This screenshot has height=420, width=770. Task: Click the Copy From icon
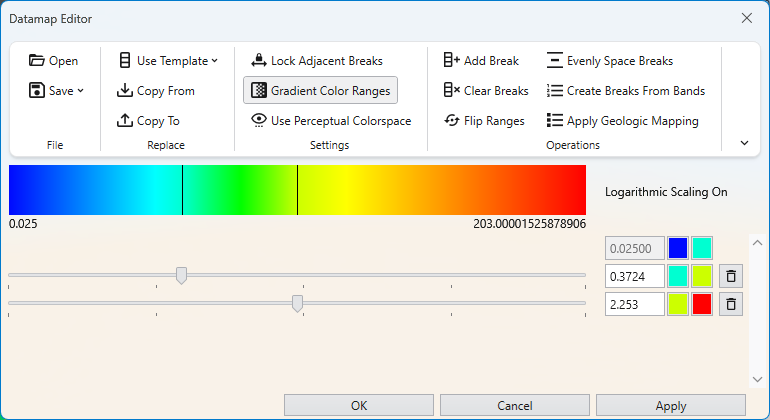pos(125,91)
